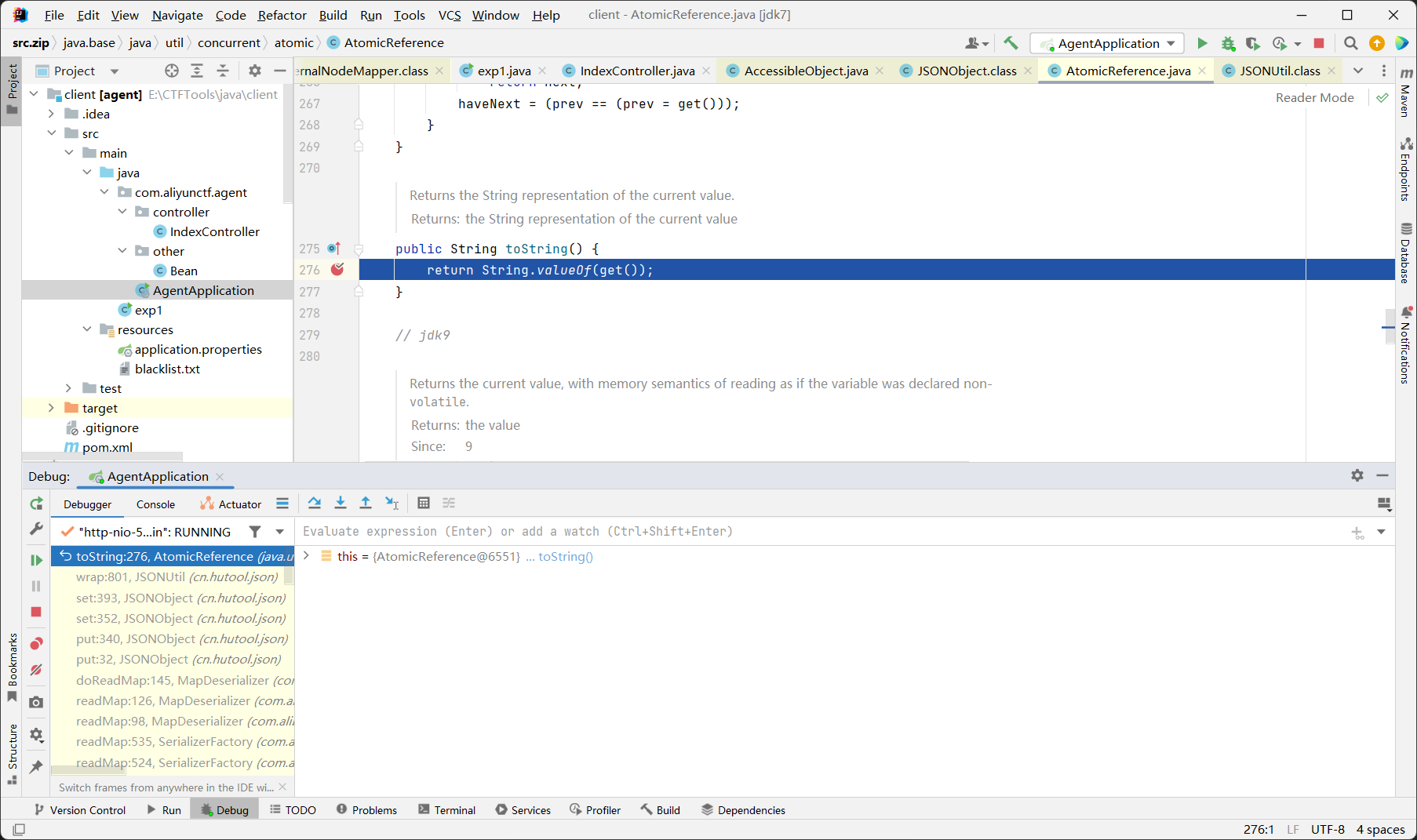Open the VCS menu
This screenshot has height=840, width=1417.
[x=450, y=15]
